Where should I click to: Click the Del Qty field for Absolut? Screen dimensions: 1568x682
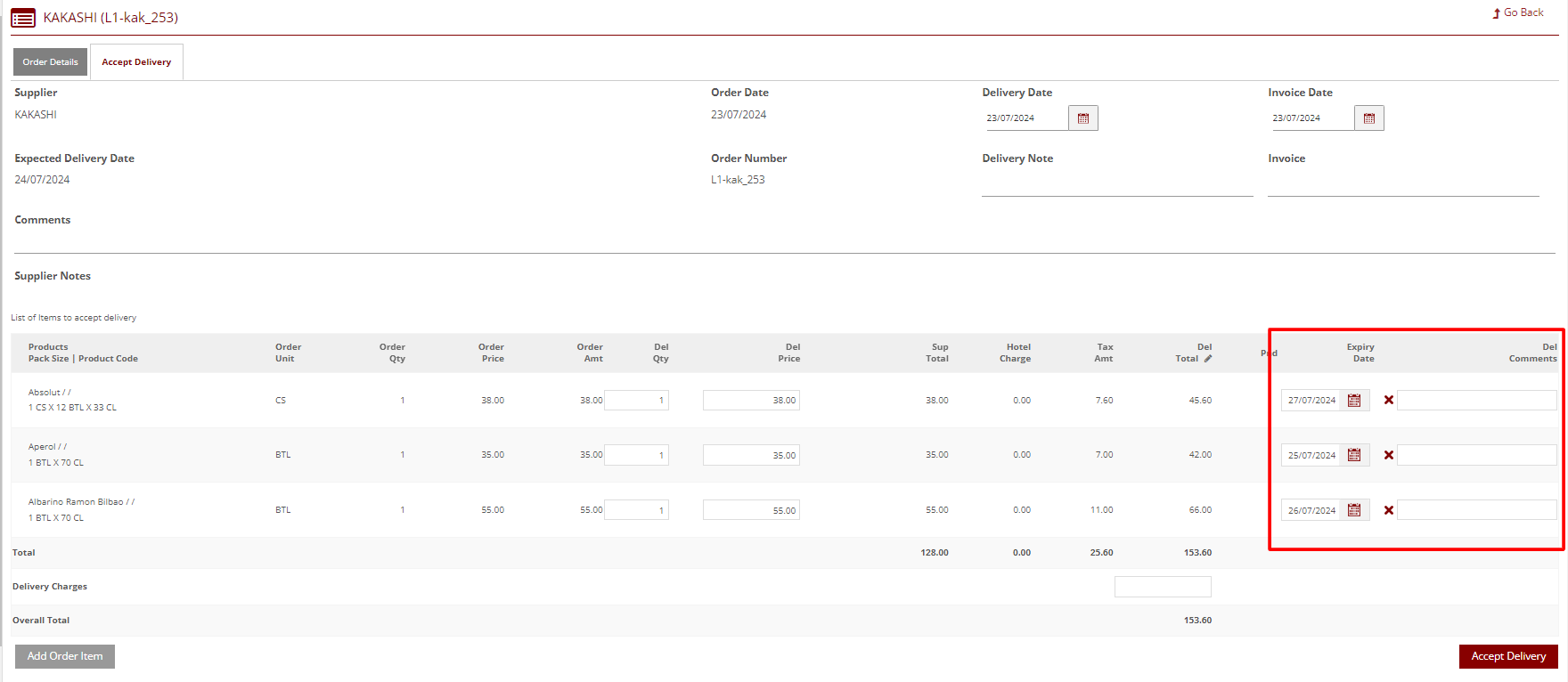pyautogui.click(x=636, y=401)
